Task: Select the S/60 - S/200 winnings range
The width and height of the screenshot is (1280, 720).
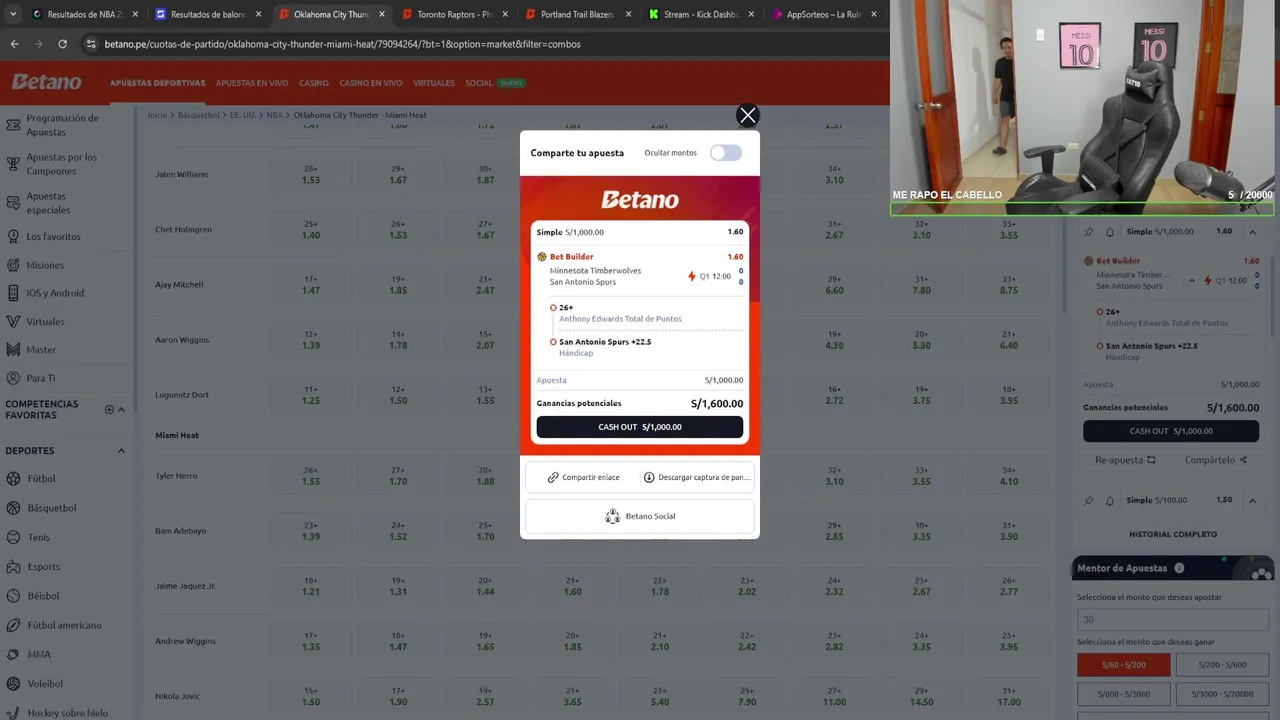Action: coord(1123,665)
